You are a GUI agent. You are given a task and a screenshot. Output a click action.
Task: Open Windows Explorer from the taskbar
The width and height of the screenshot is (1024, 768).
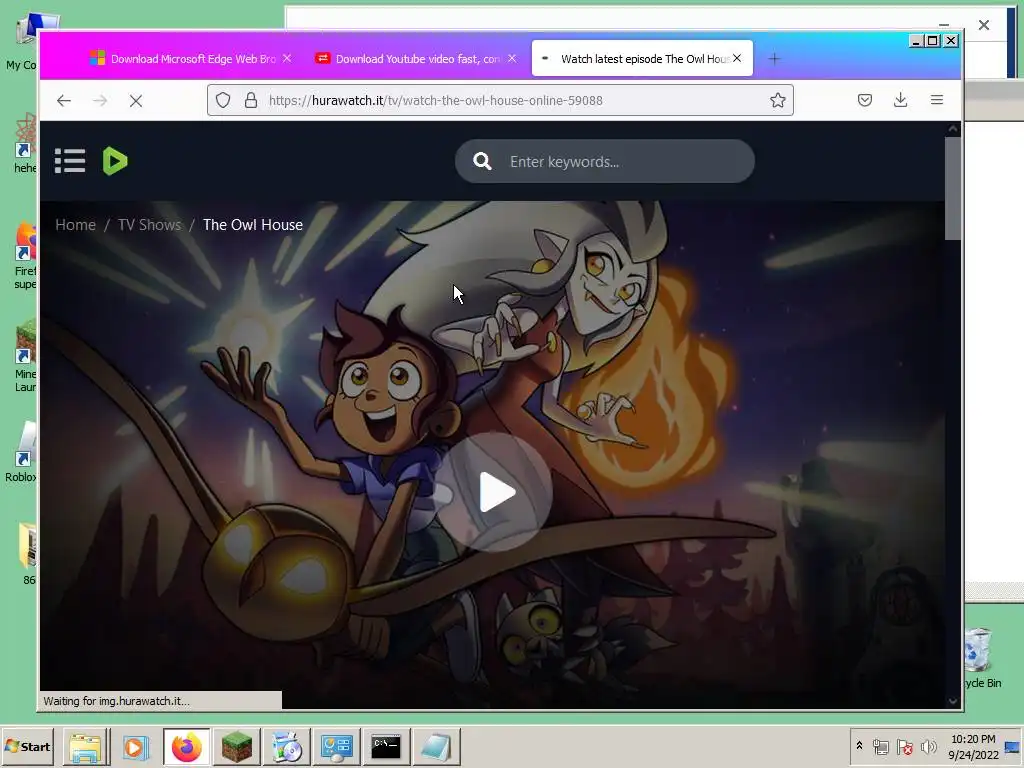tap(86, 747)
